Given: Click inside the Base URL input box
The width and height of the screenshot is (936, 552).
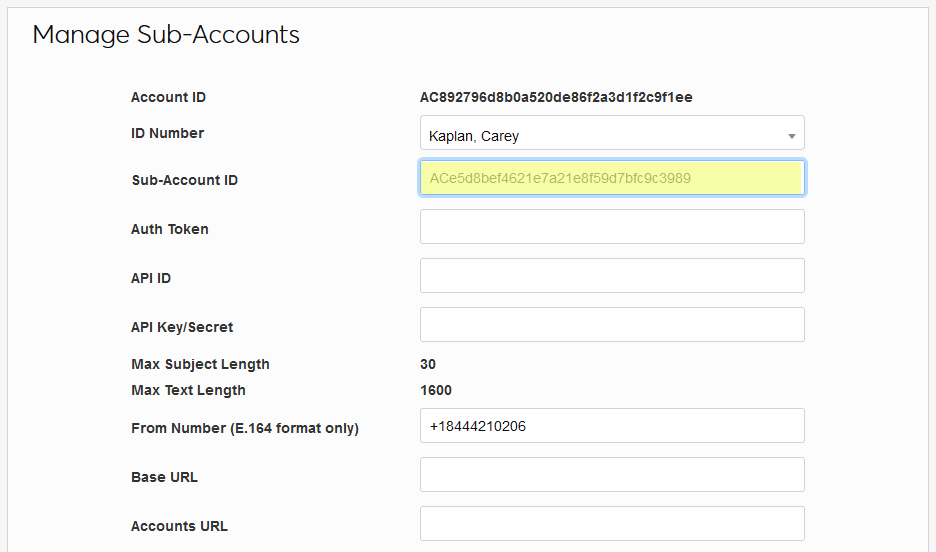Looking at the screenshot, I should coord(611,475).
